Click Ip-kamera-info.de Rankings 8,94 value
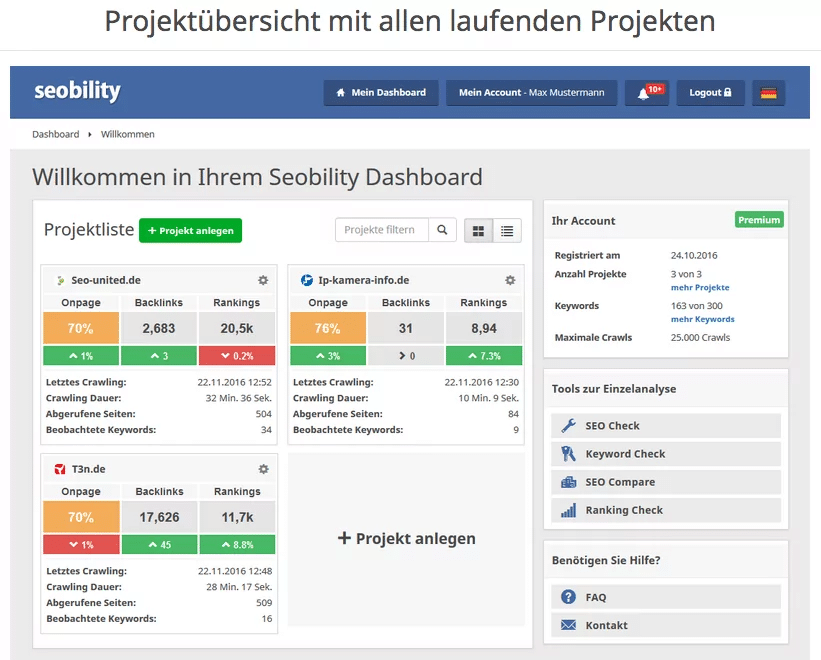This screenshot has width=821, height=660. point(484,328)
